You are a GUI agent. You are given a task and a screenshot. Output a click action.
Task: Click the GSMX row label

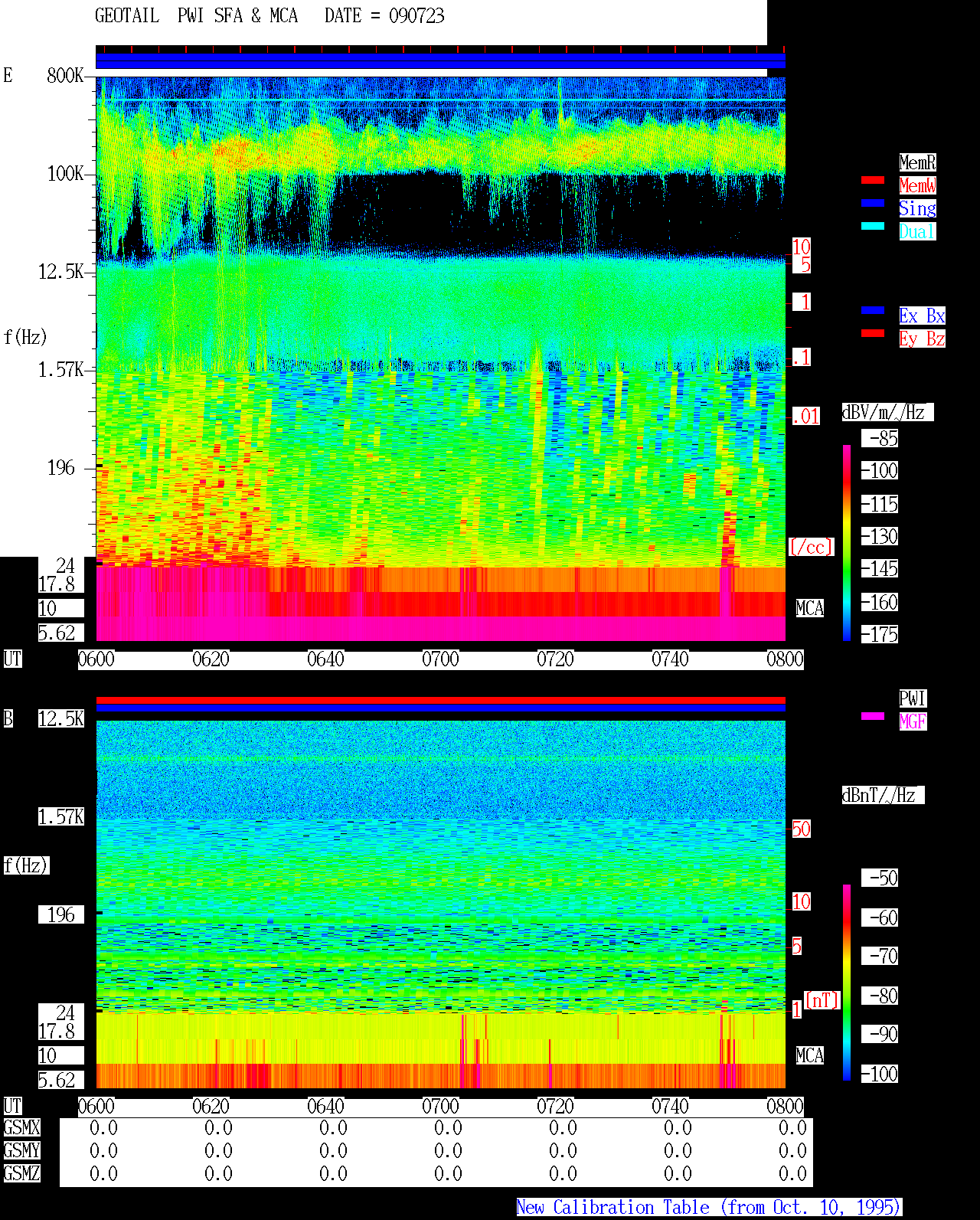click(21, 1127)
